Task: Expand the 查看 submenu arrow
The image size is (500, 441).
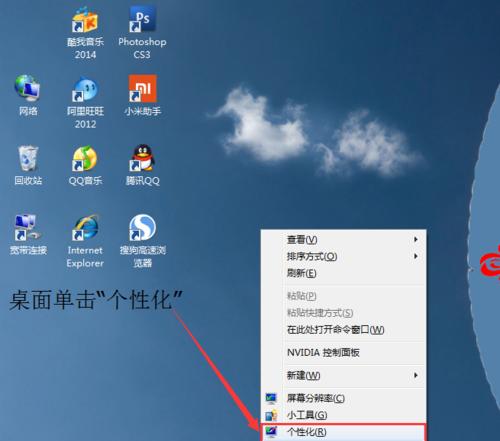Action: pyautogui.click(x=416, y=239)
